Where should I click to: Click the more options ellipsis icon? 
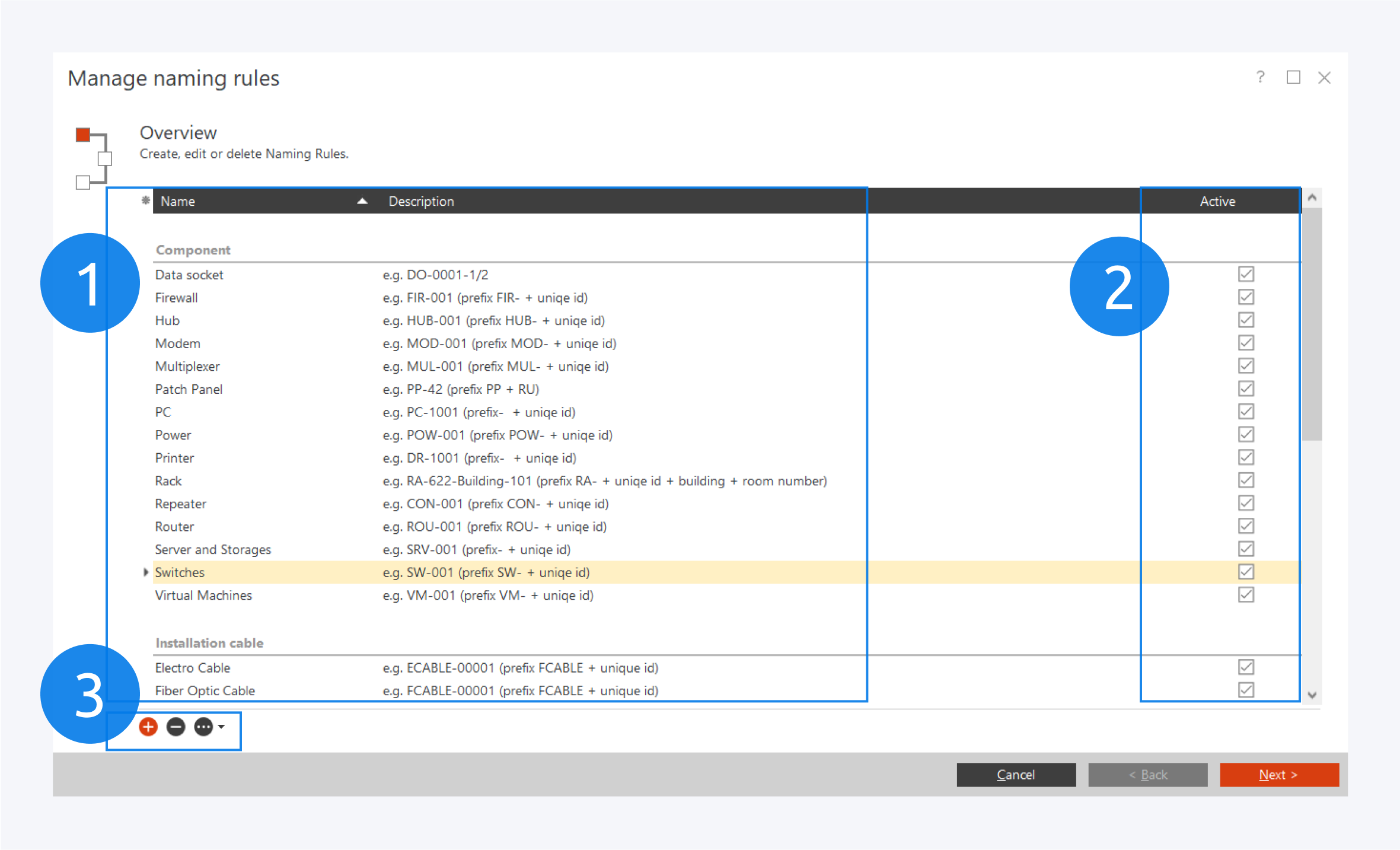coord(203,727)
